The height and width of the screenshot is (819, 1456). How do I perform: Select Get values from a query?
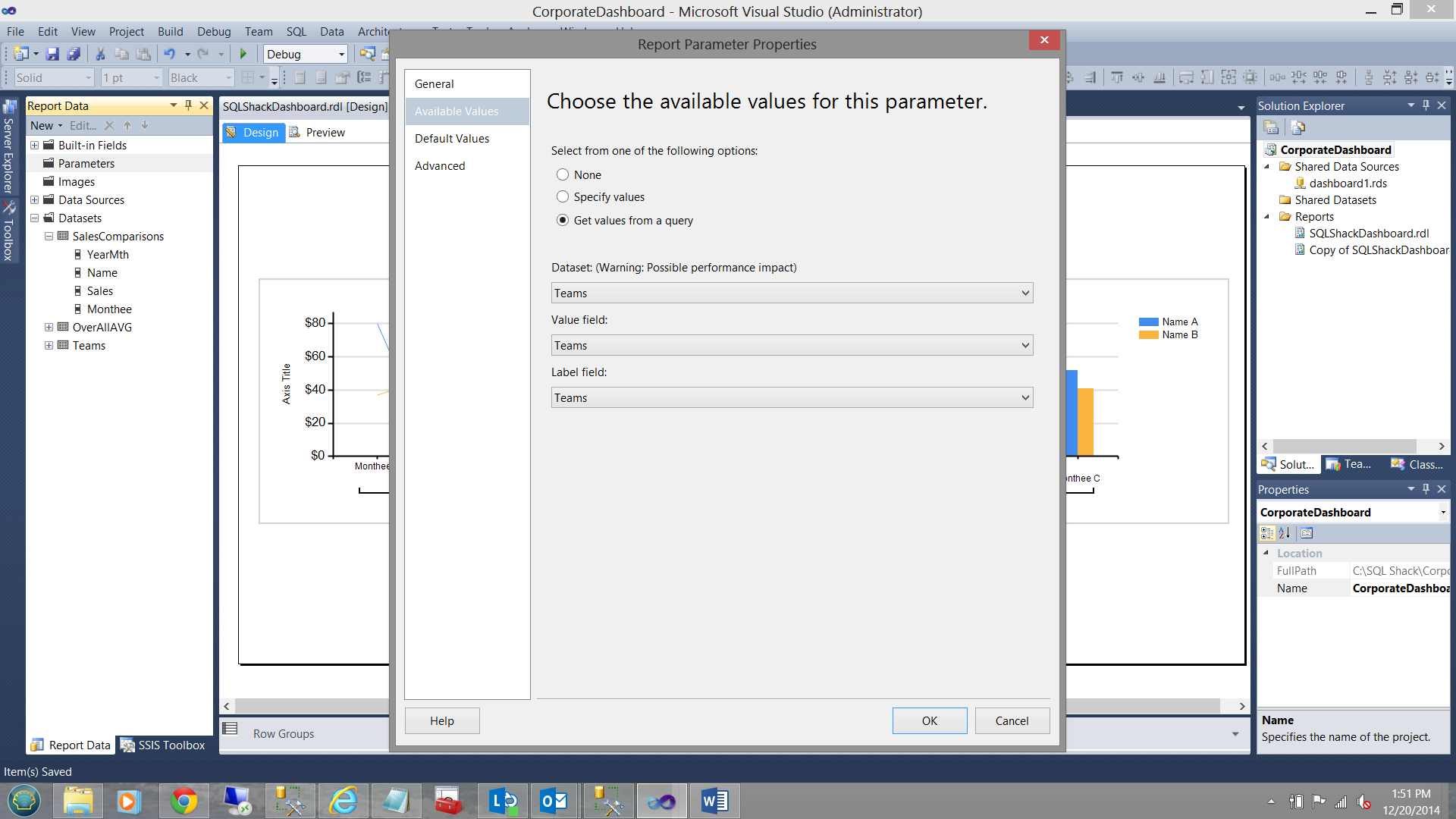click(x=563, y=221)
